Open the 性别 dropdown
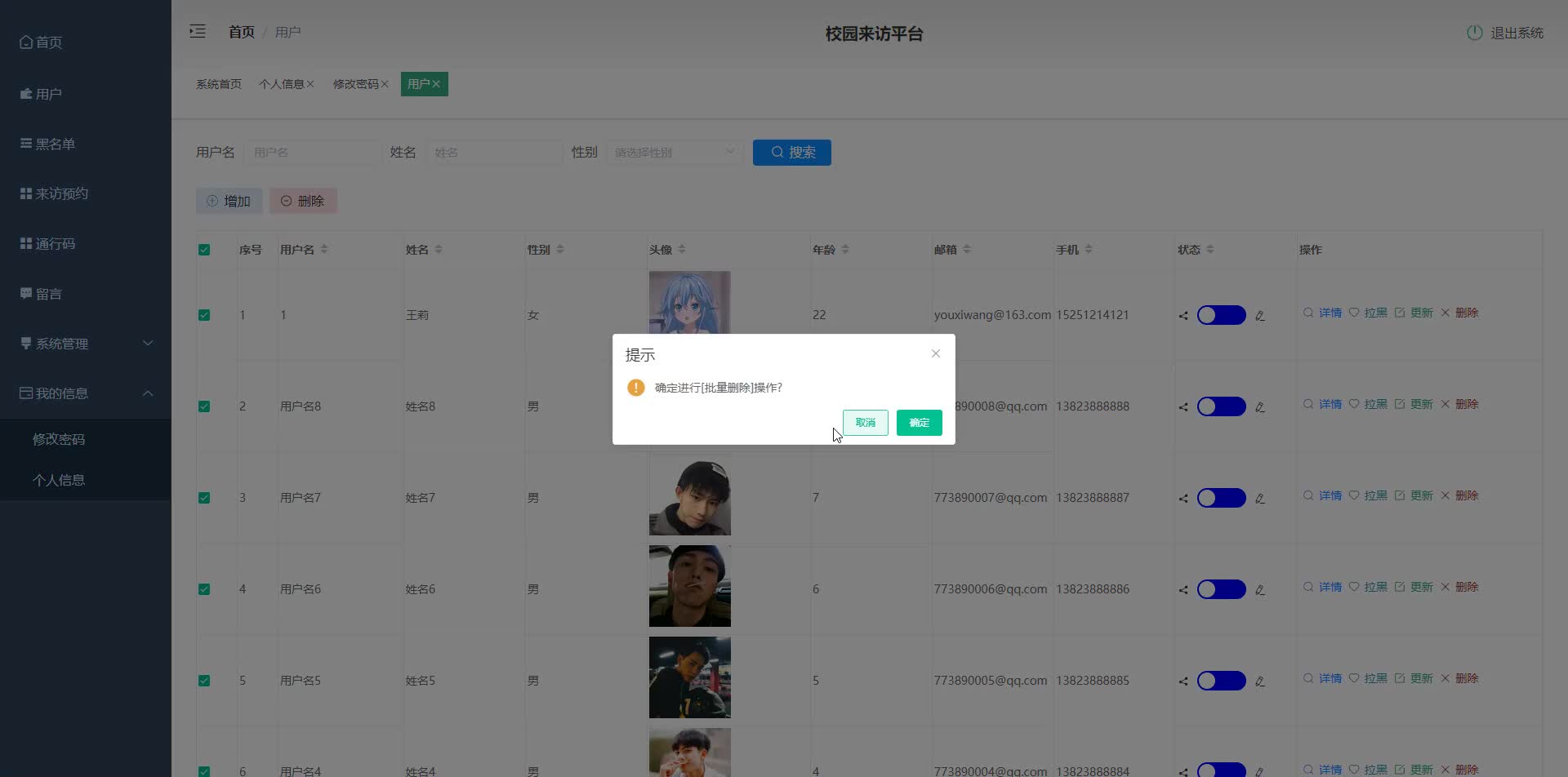This screenshot has width=1568, height=777. 675,153
